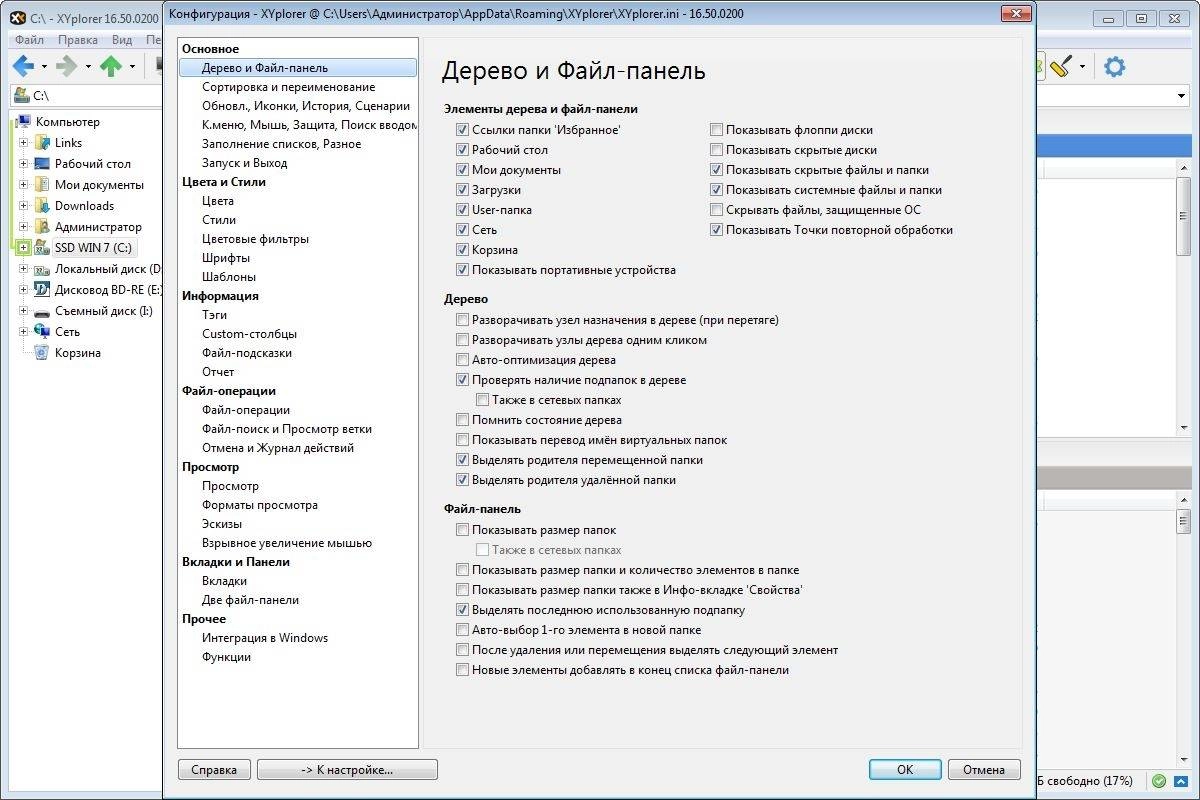
Task: Open configuration via blue gear icon
Action: (1114, 67)
